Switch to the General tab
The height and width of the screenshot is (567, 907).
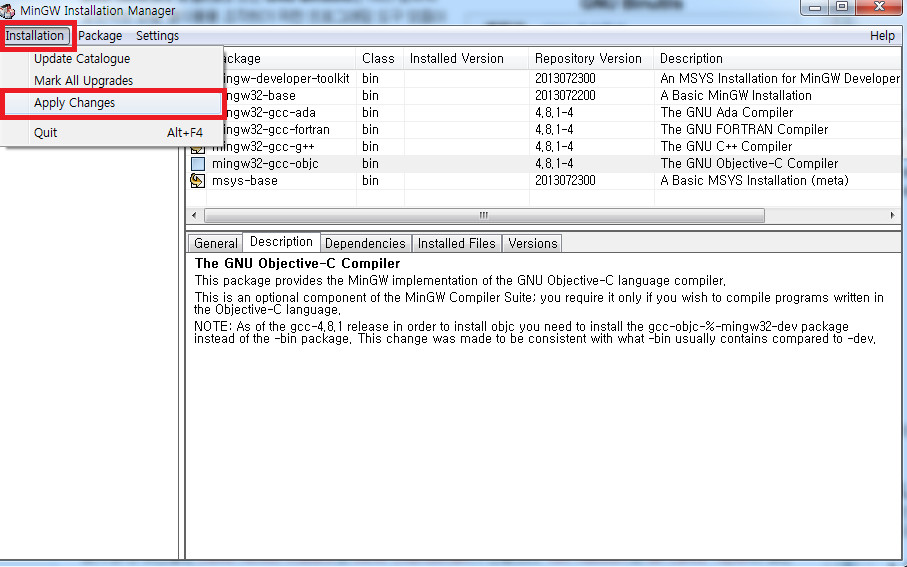[216, 244]
